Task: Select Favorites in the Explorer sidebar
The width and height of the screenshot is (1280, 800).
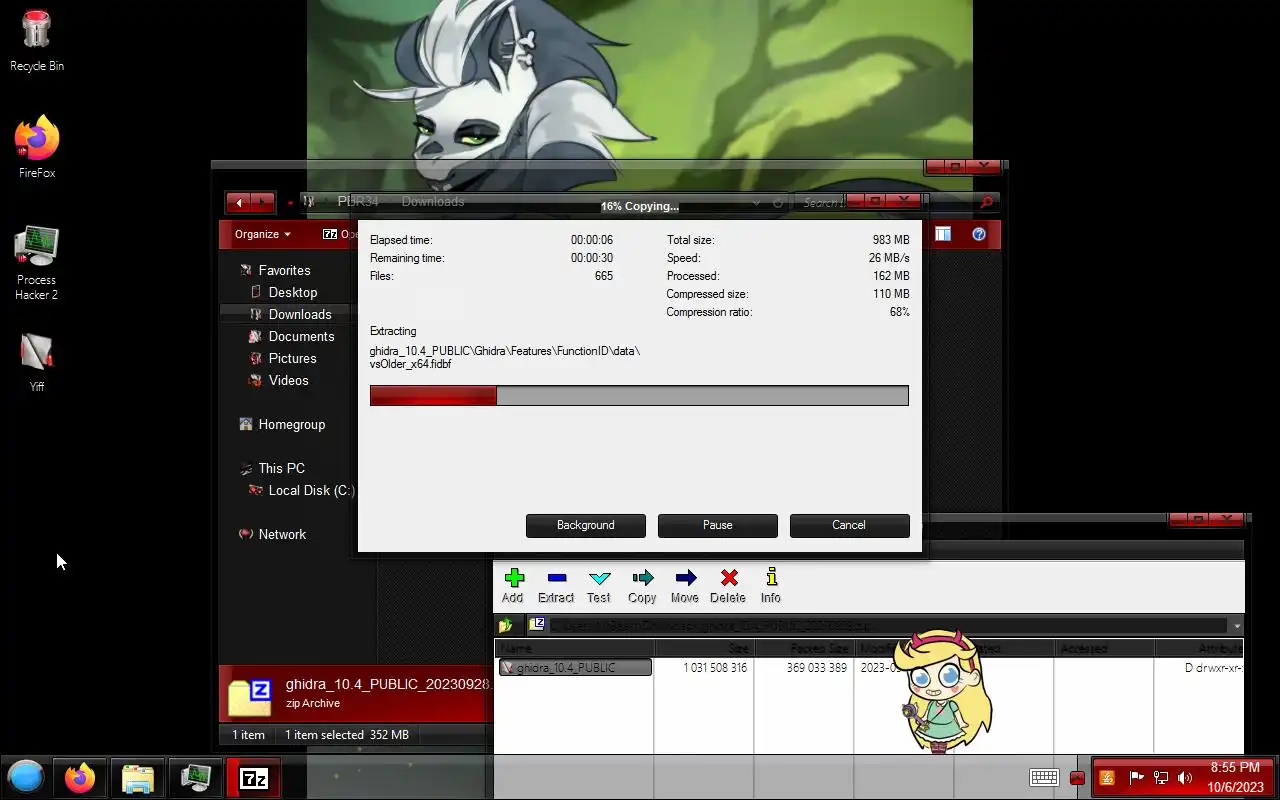Action: (284, 270)
